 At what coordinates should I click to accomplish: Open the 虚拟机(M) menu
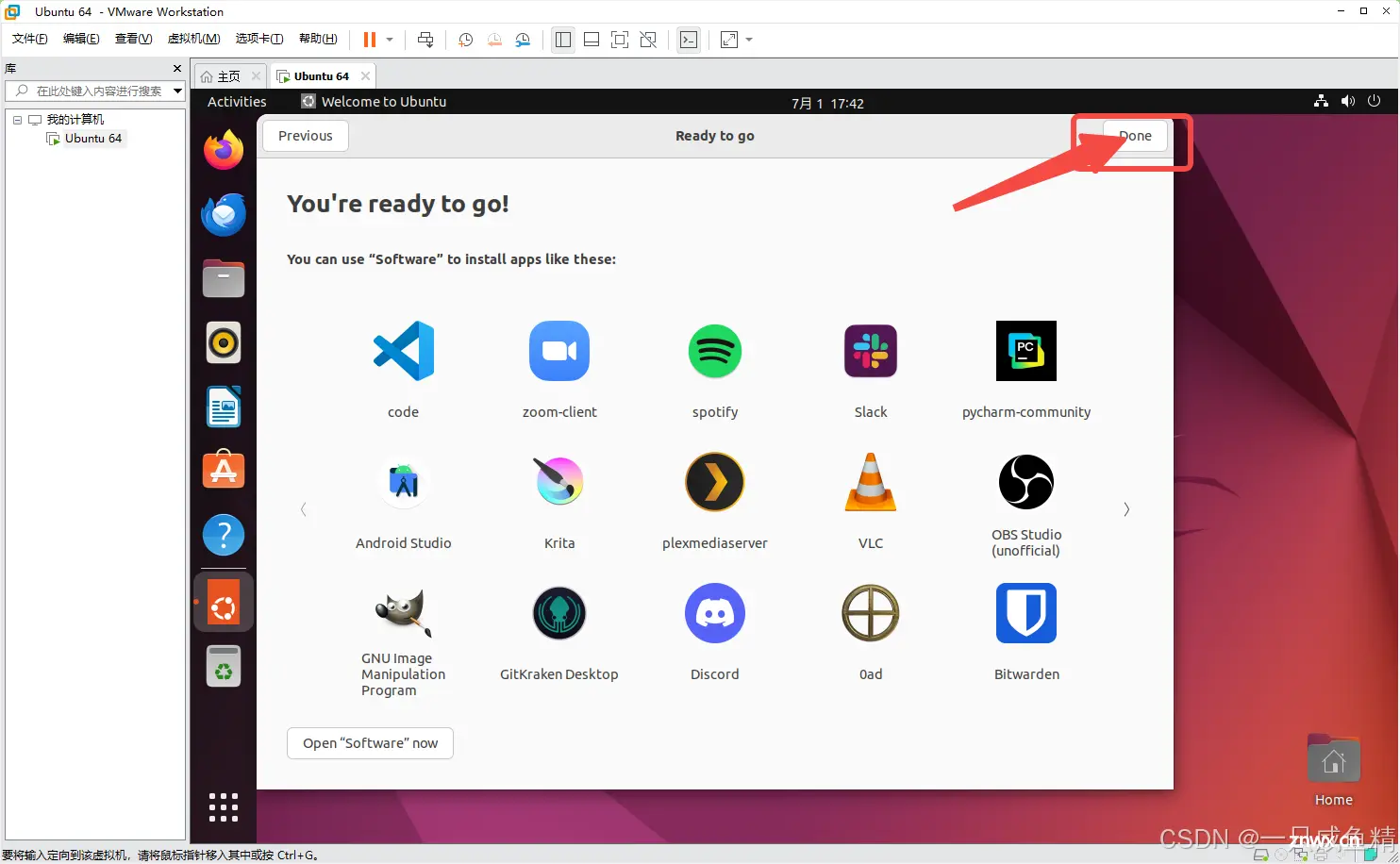[193, 39]
